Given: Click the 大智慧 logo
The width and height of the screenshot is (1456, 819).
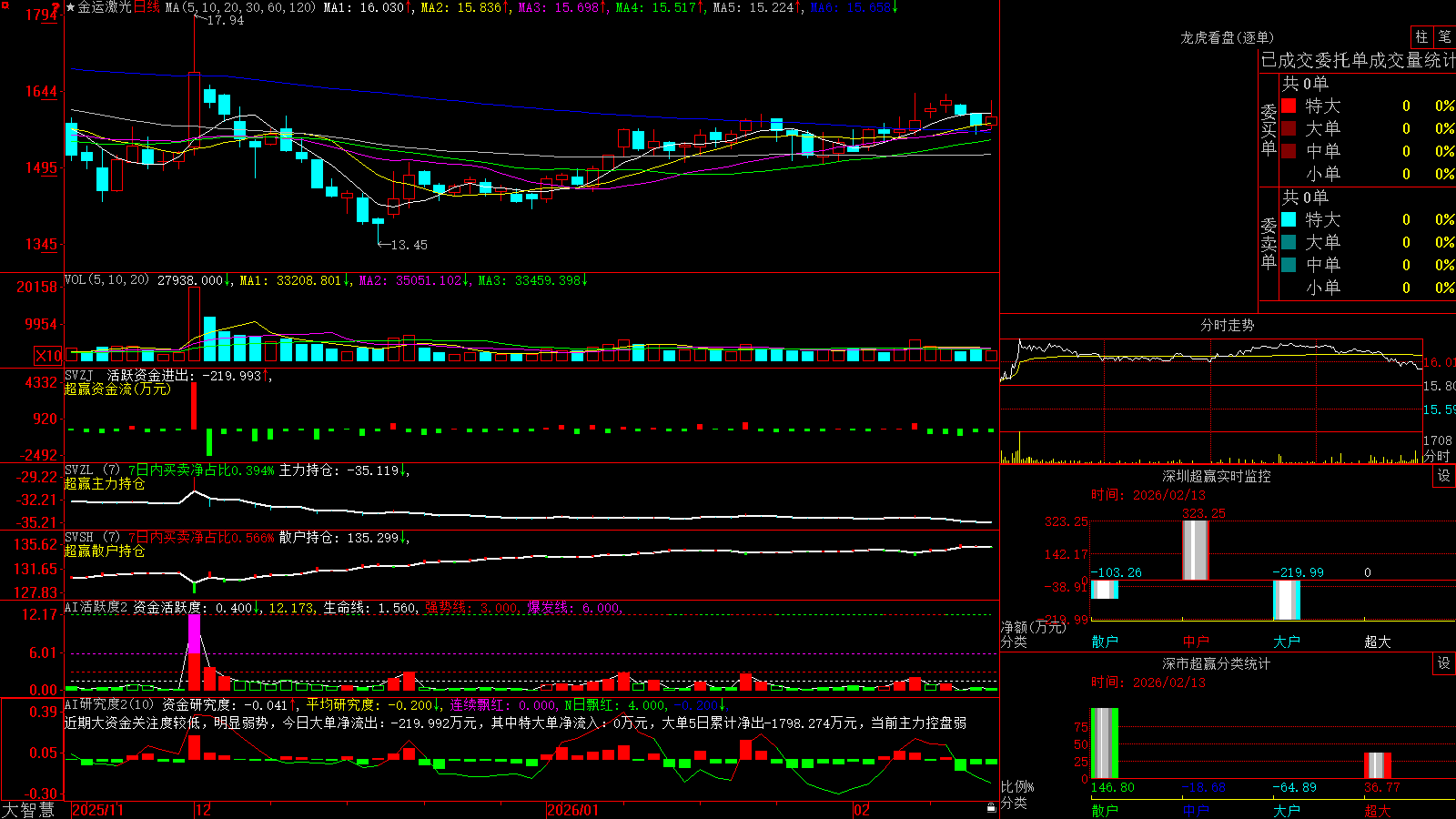Looking at the screenshot, I should 28,810.
